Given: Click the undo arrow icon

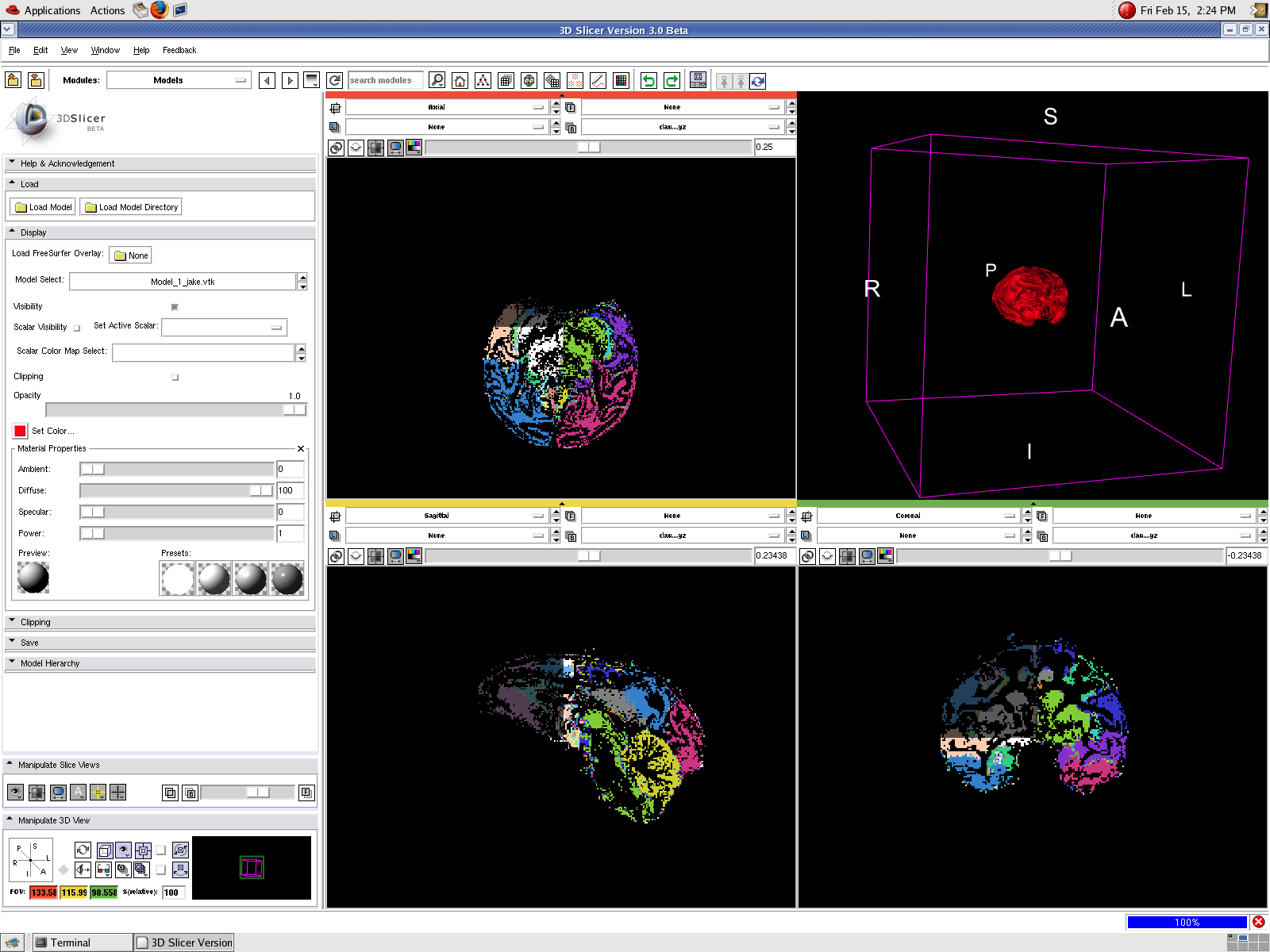Looking at the screenshot, I should (648, 80).
